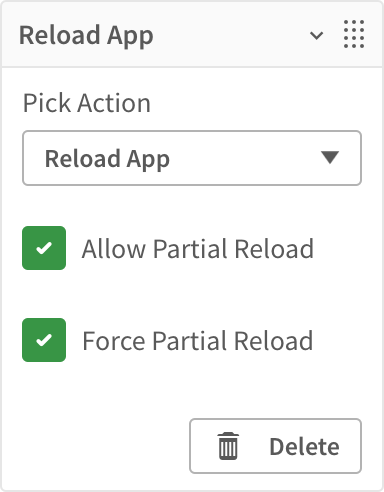Click the white checkmark in Force Partial Reload
The height and width of the screenshot is (492, 384).
coord(44,340)
